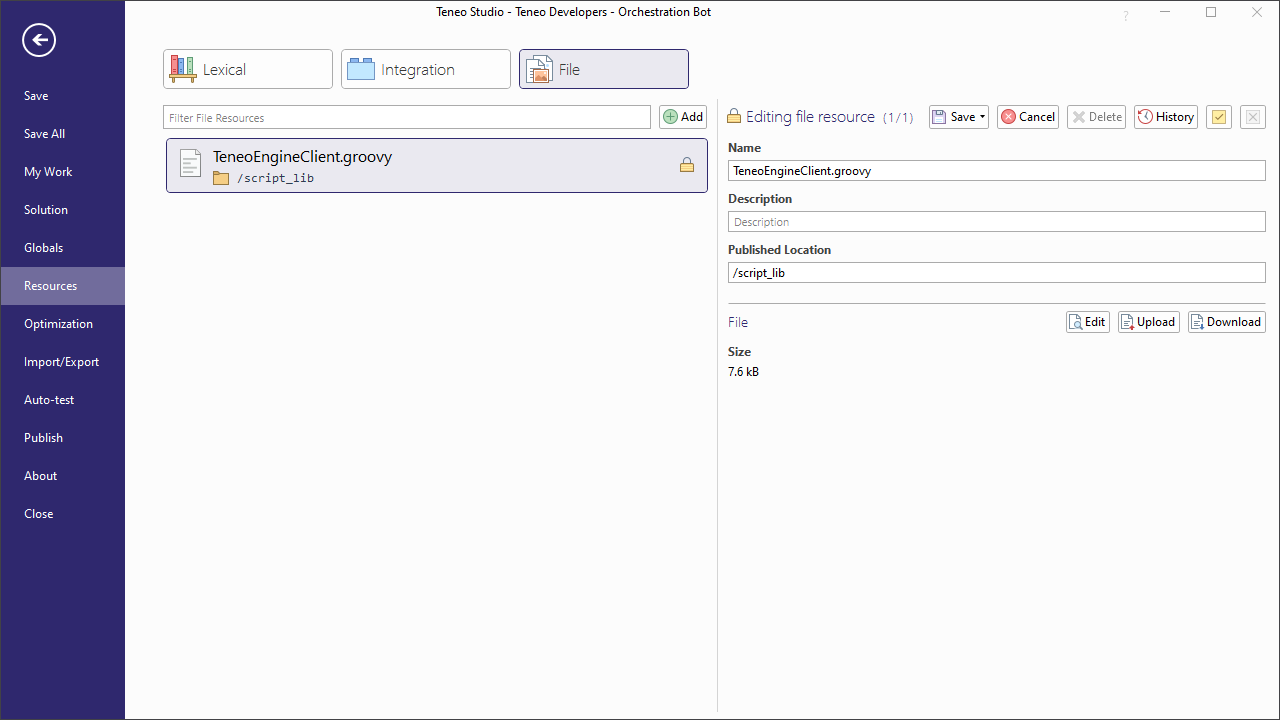Click the help question mark in title bar
This screenshot has height=720, width=1280.
click(1126, 15)
